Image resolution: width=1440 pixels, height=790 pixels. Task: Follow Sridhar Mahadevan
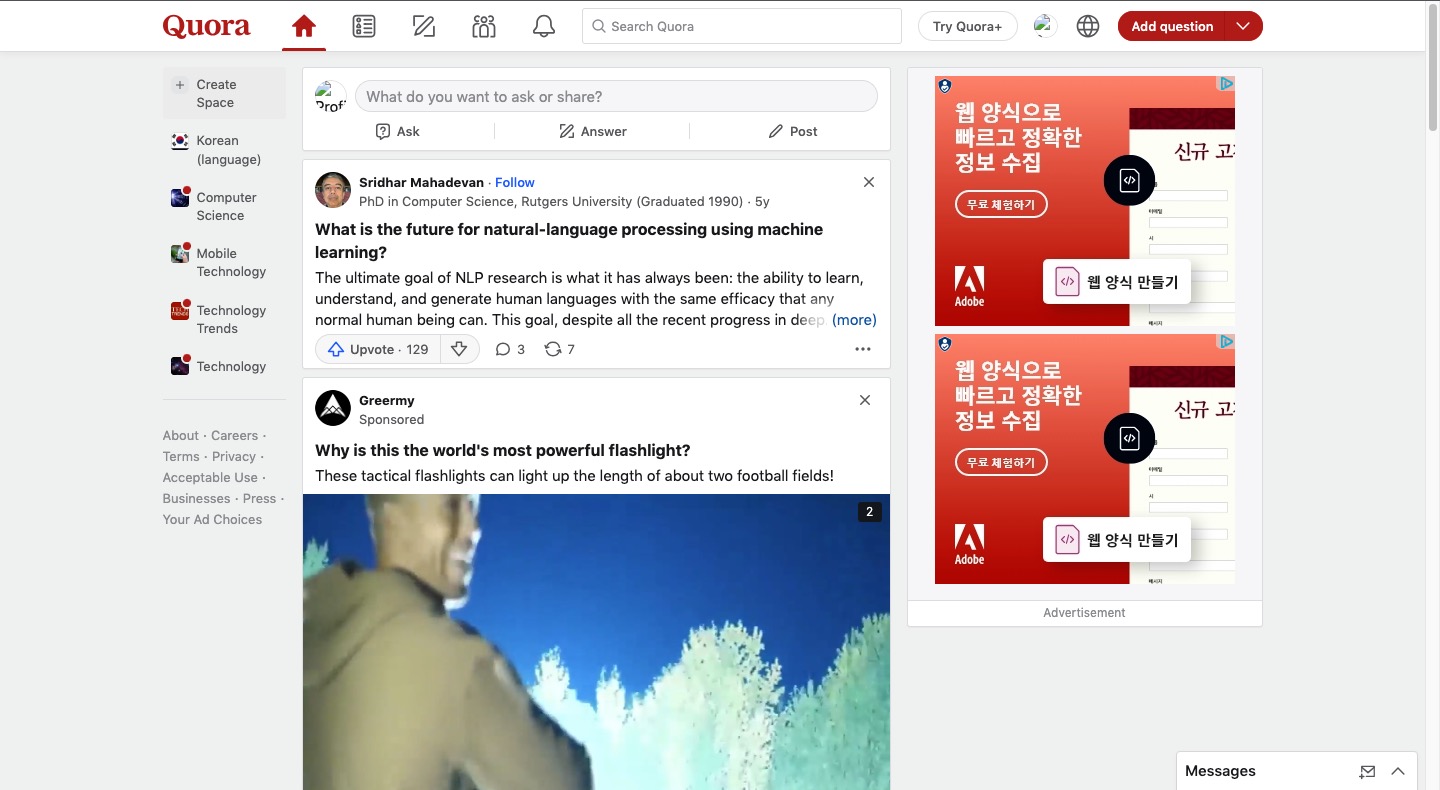[515, 182]
